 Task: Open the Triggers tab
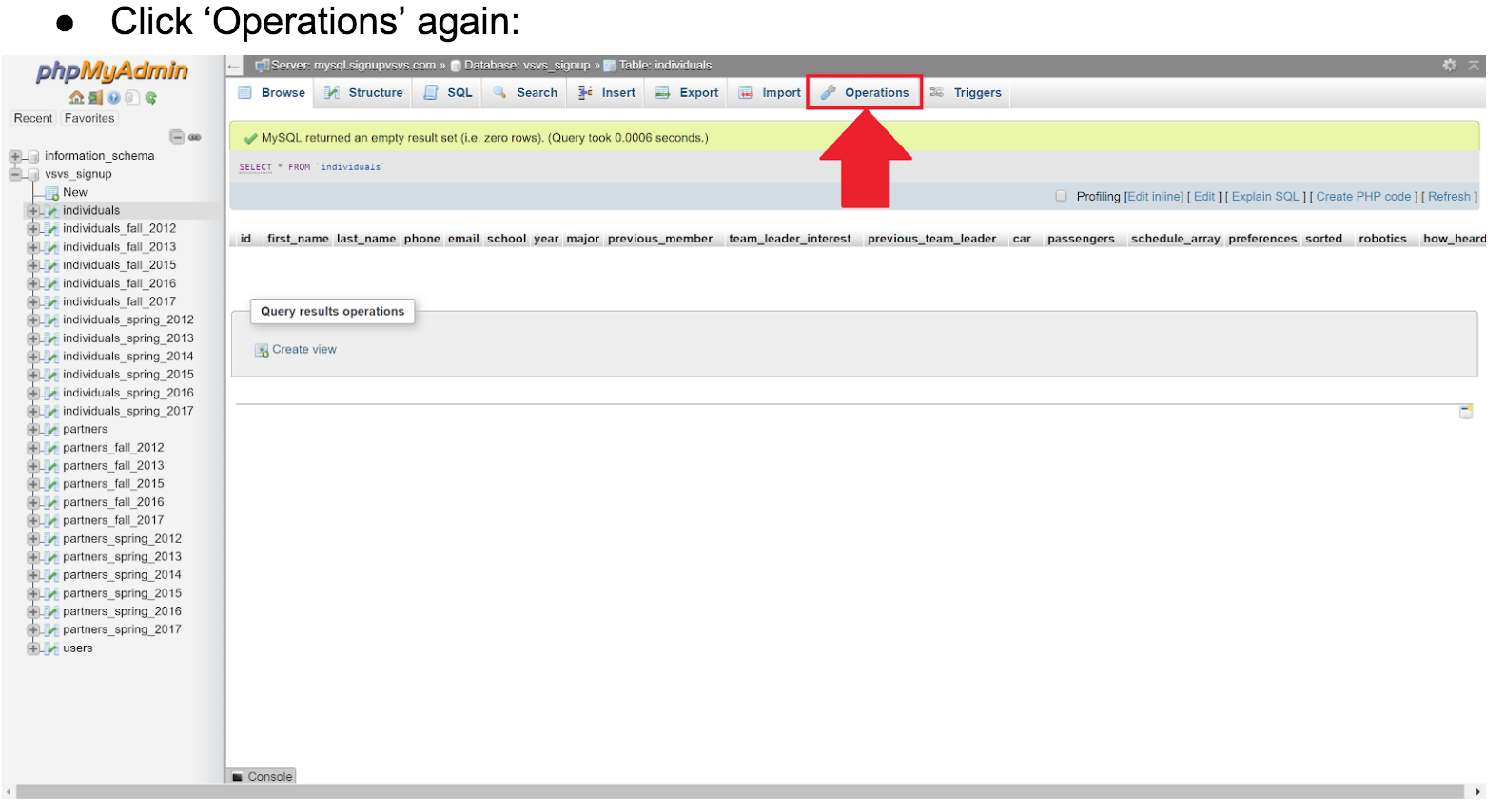tap(966, 93)
